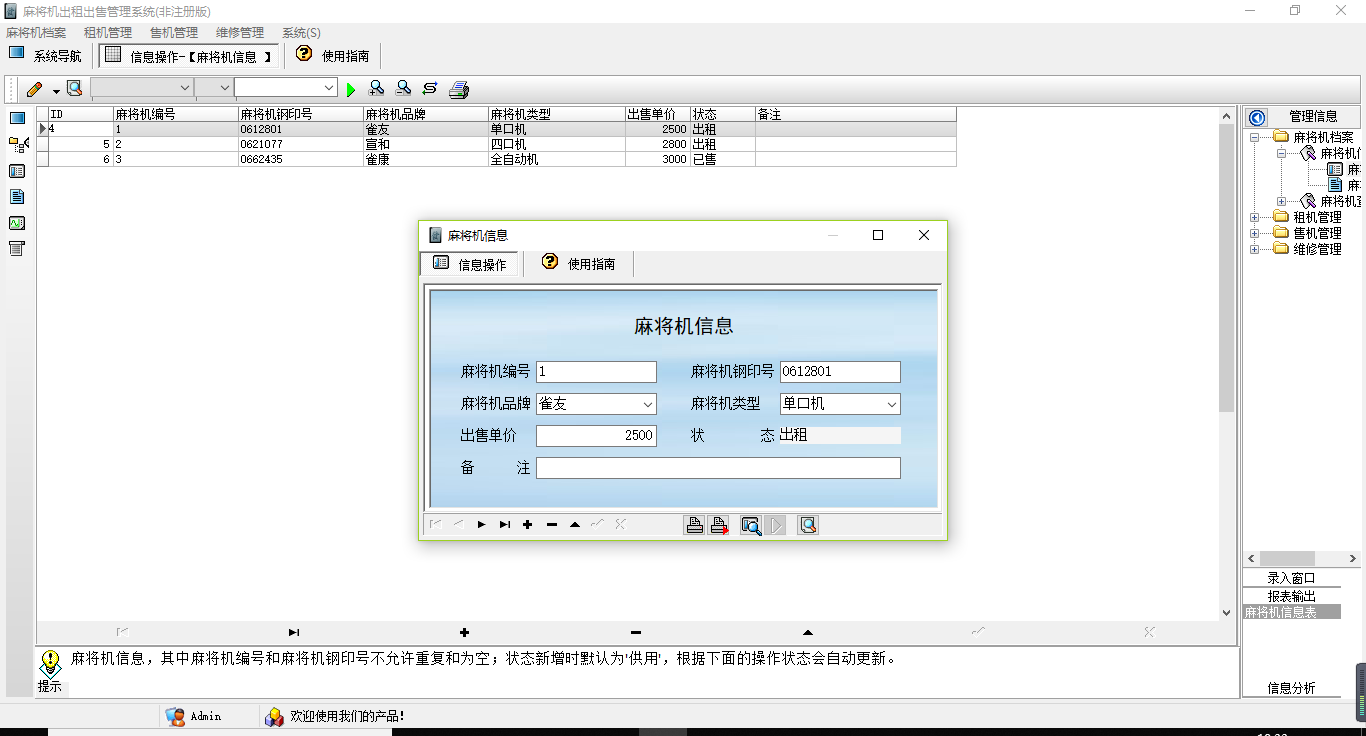Click the add record plus in dialog navigator
1366x736 pixels.
[528, 525]
